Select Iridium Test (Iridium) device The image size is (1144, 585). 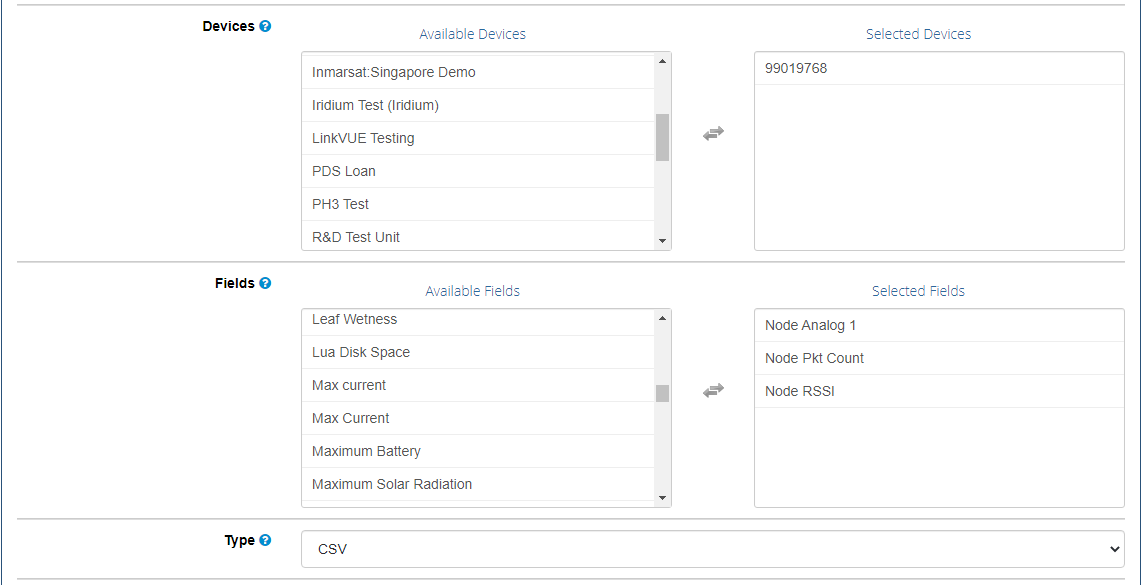click(478, 105)
